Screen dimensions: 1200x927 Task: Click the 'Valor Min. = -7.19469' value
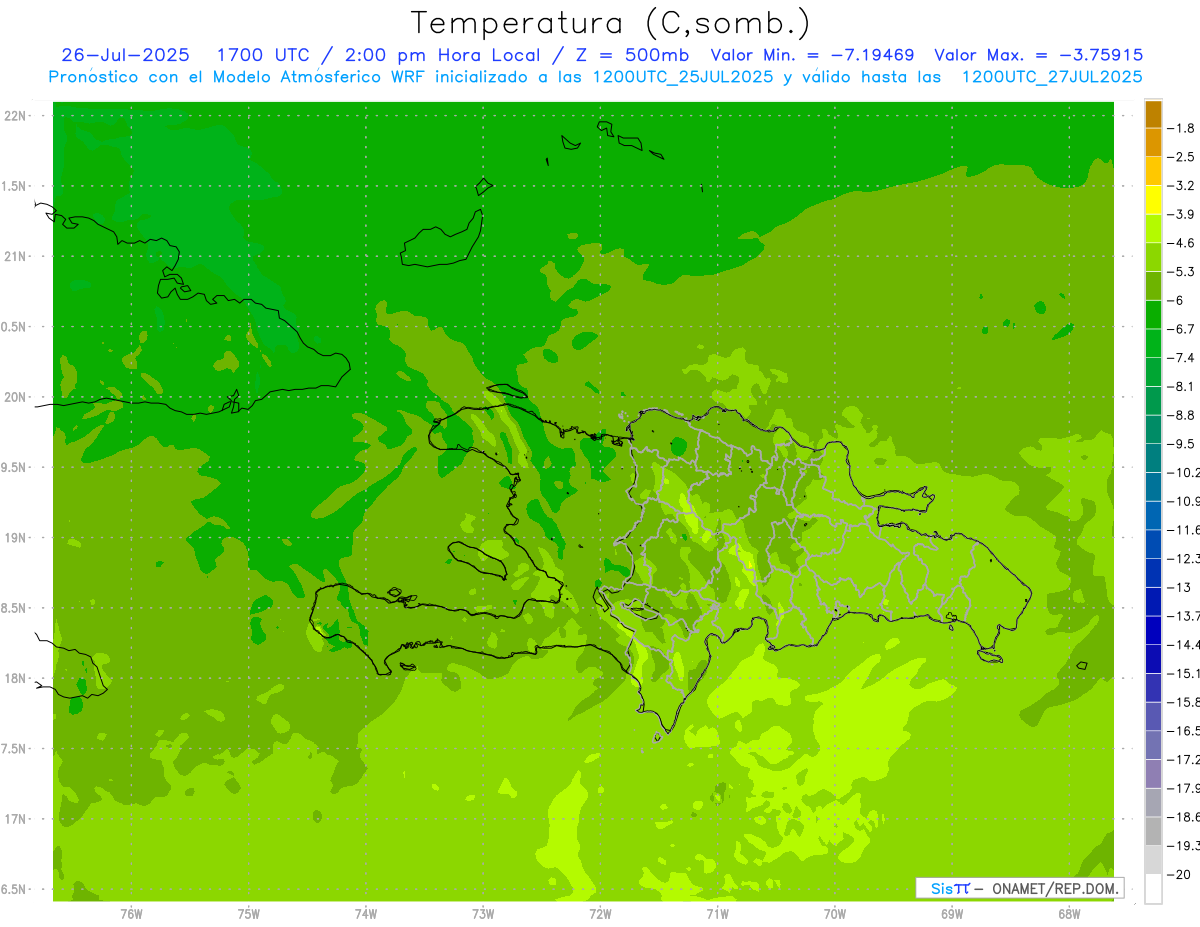(812, 55)
